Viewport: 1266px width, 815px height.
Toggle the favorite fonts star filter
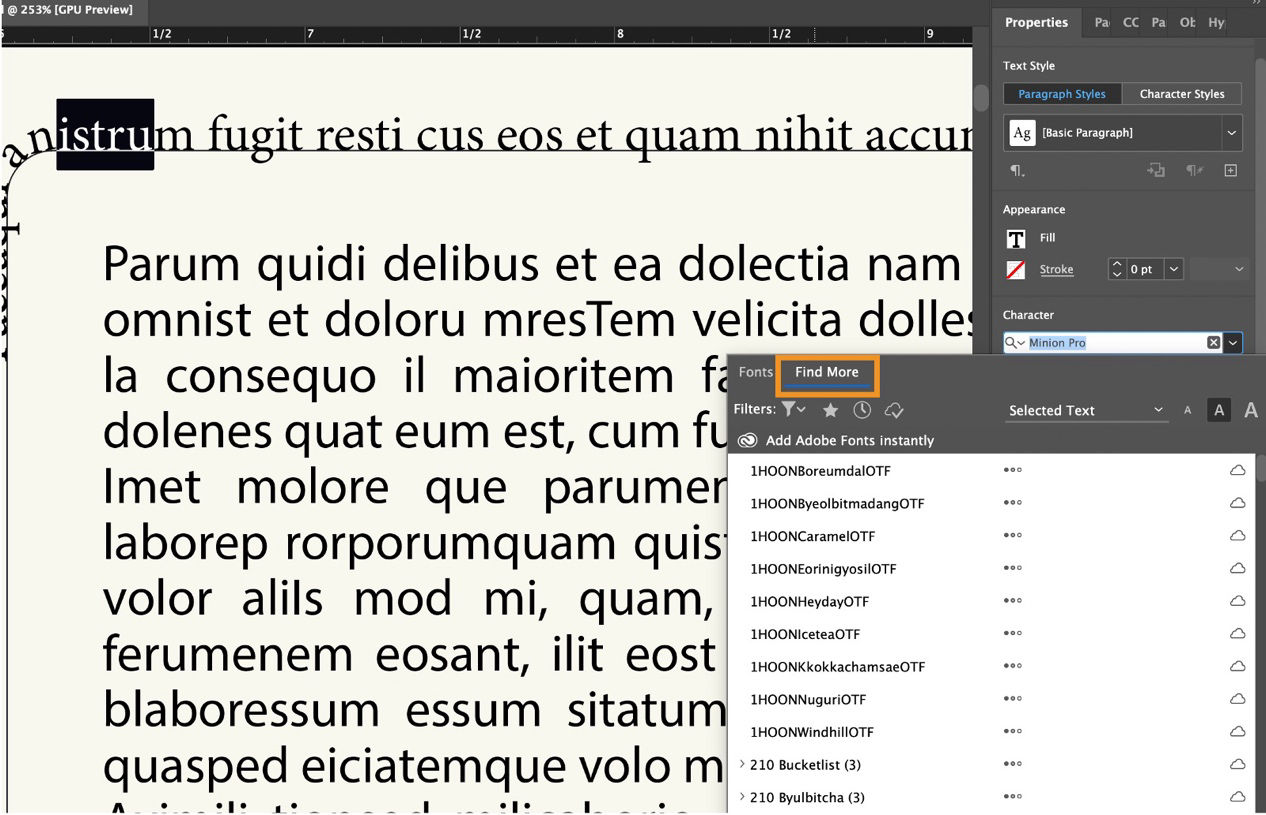tap(830, 410)
